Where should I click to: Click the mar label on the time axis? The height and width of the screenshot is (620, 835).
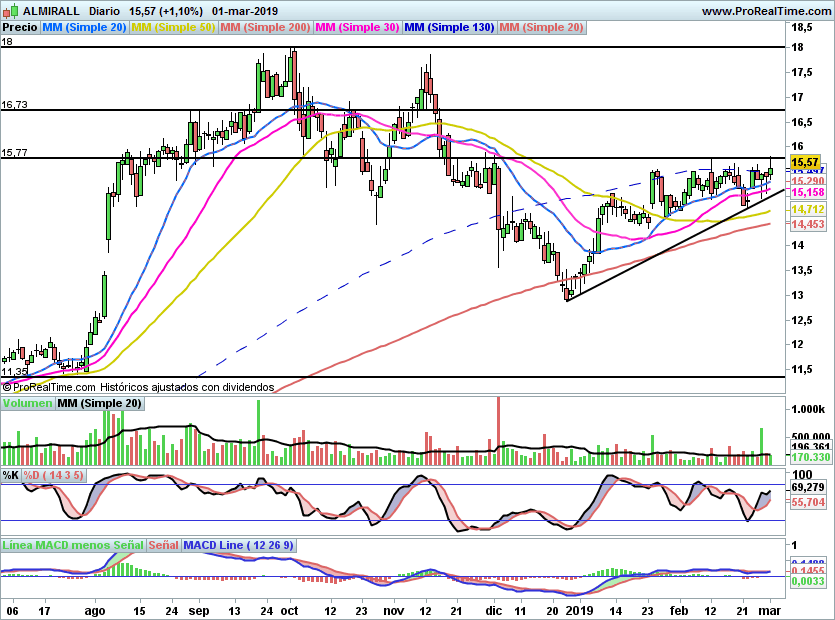pyautogui.click(x=769, y=610)
